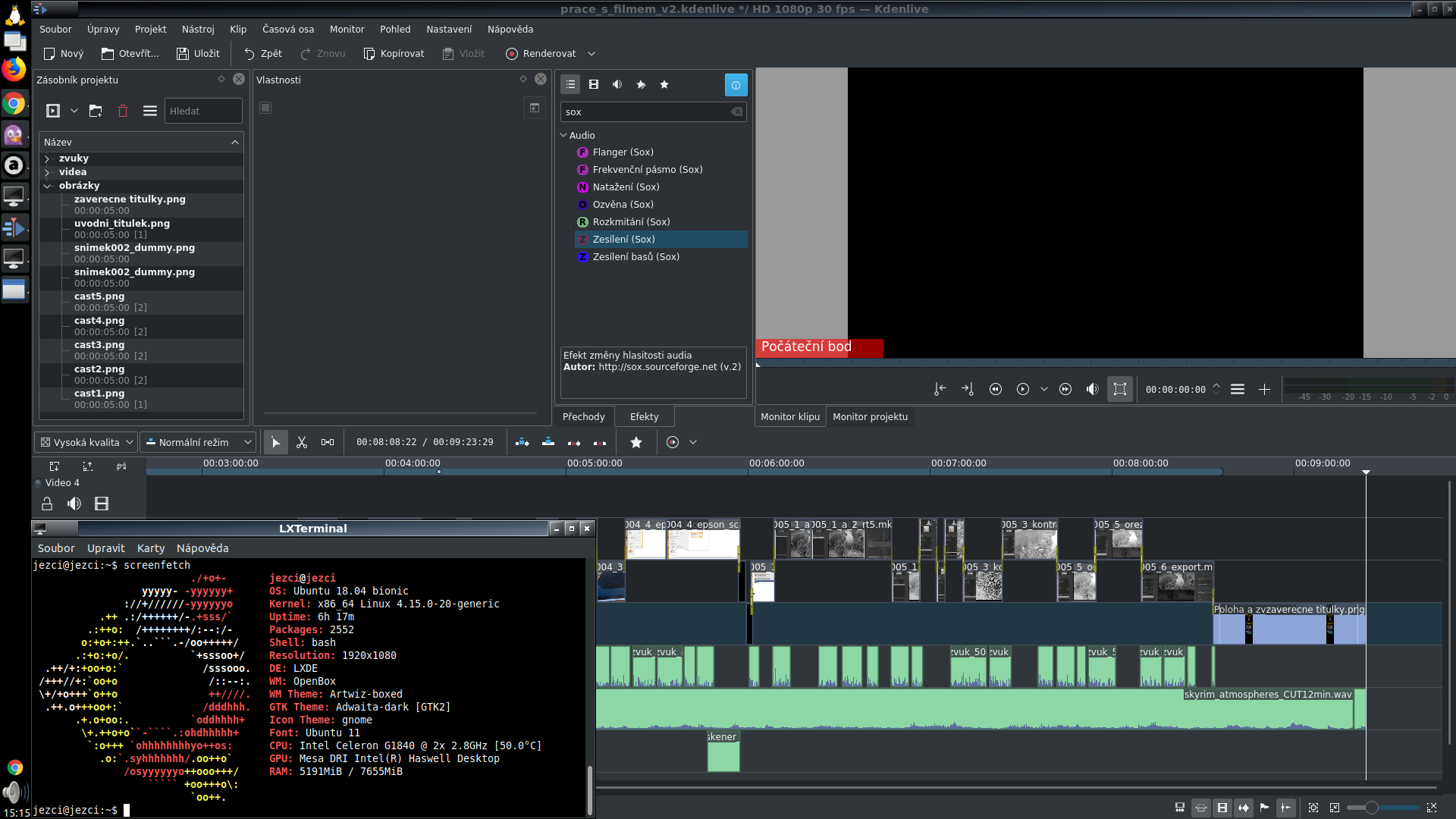Switch to the Efekty tab

click(x=644, y=416)
